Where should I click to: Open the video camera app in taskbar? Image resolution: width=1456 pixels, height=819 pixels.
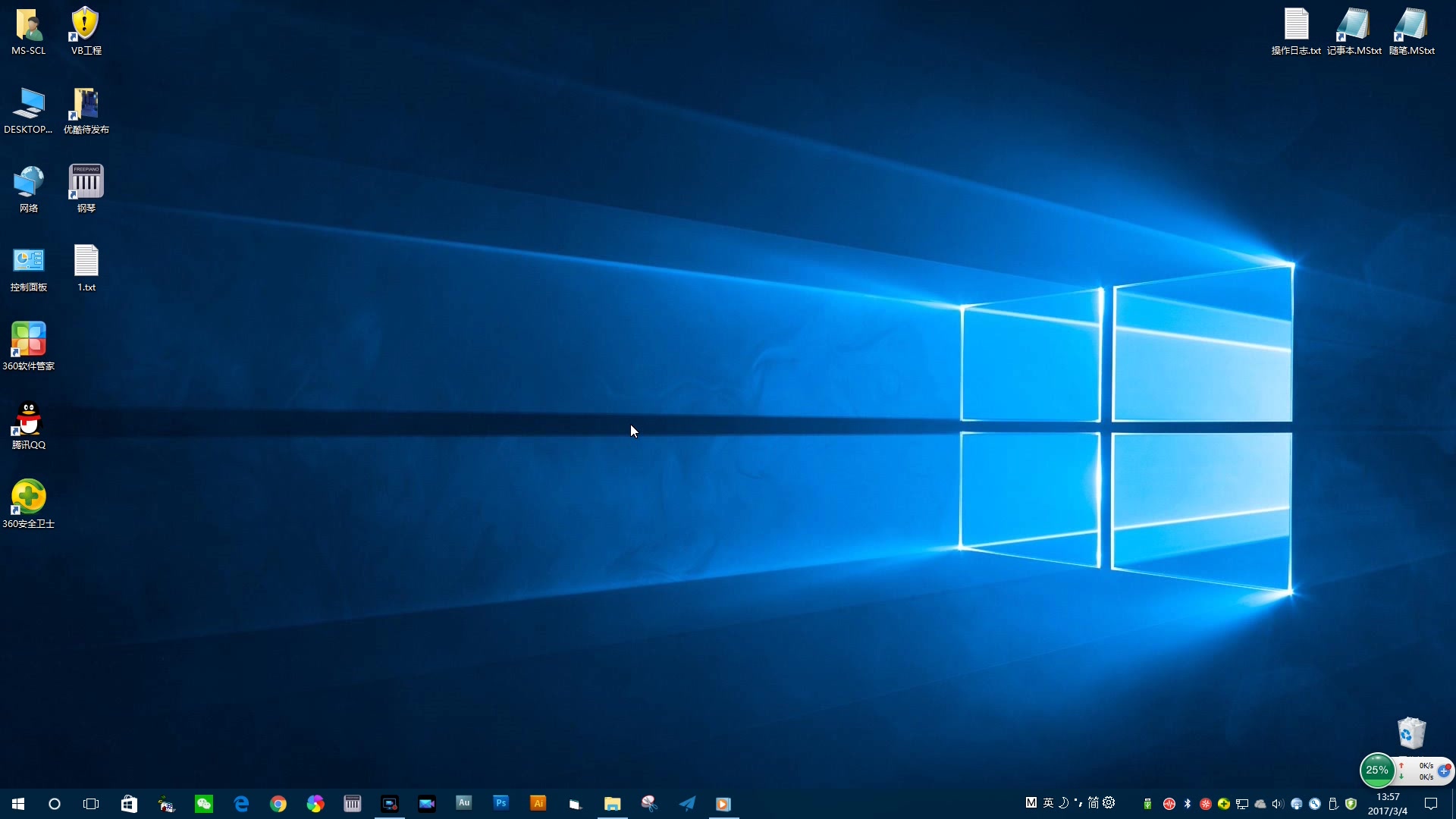[427, 804]
